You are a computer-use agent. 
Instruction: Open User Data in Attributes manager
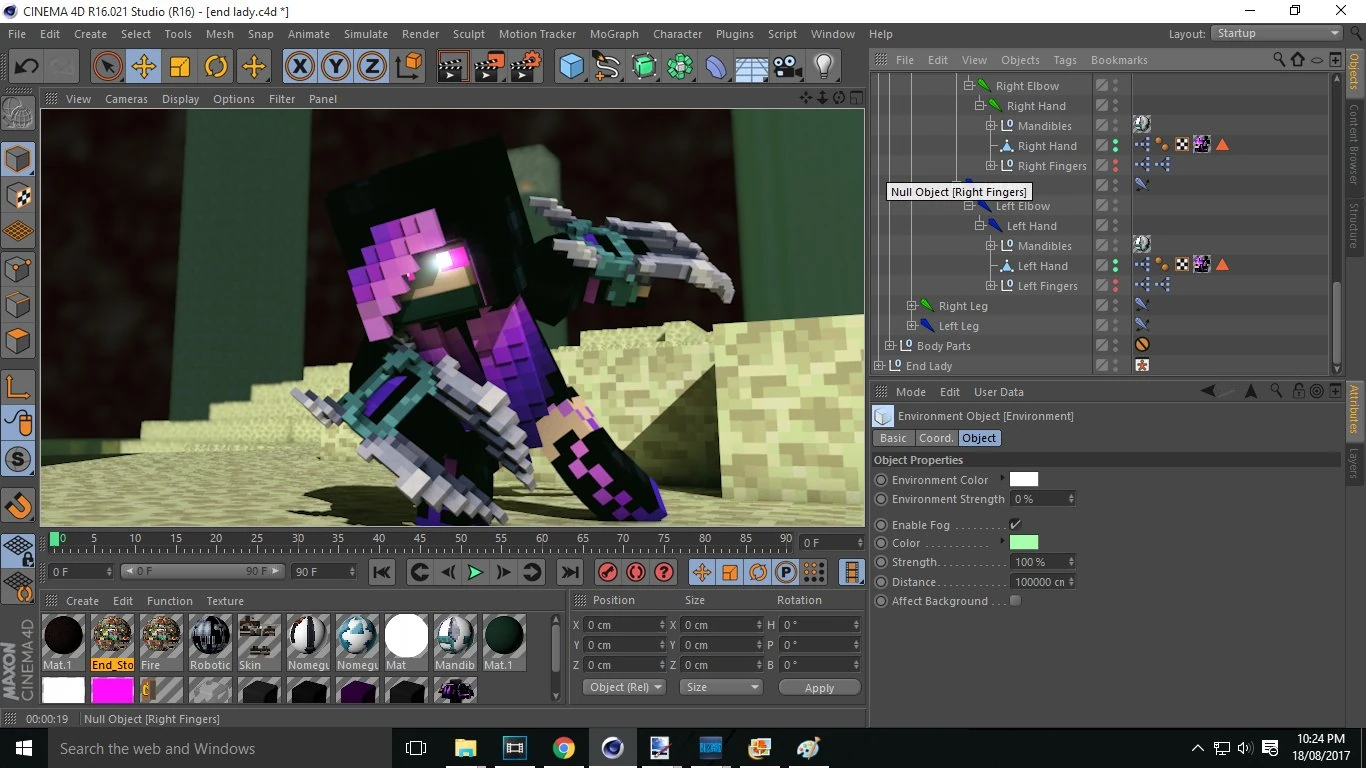point(998,392)
